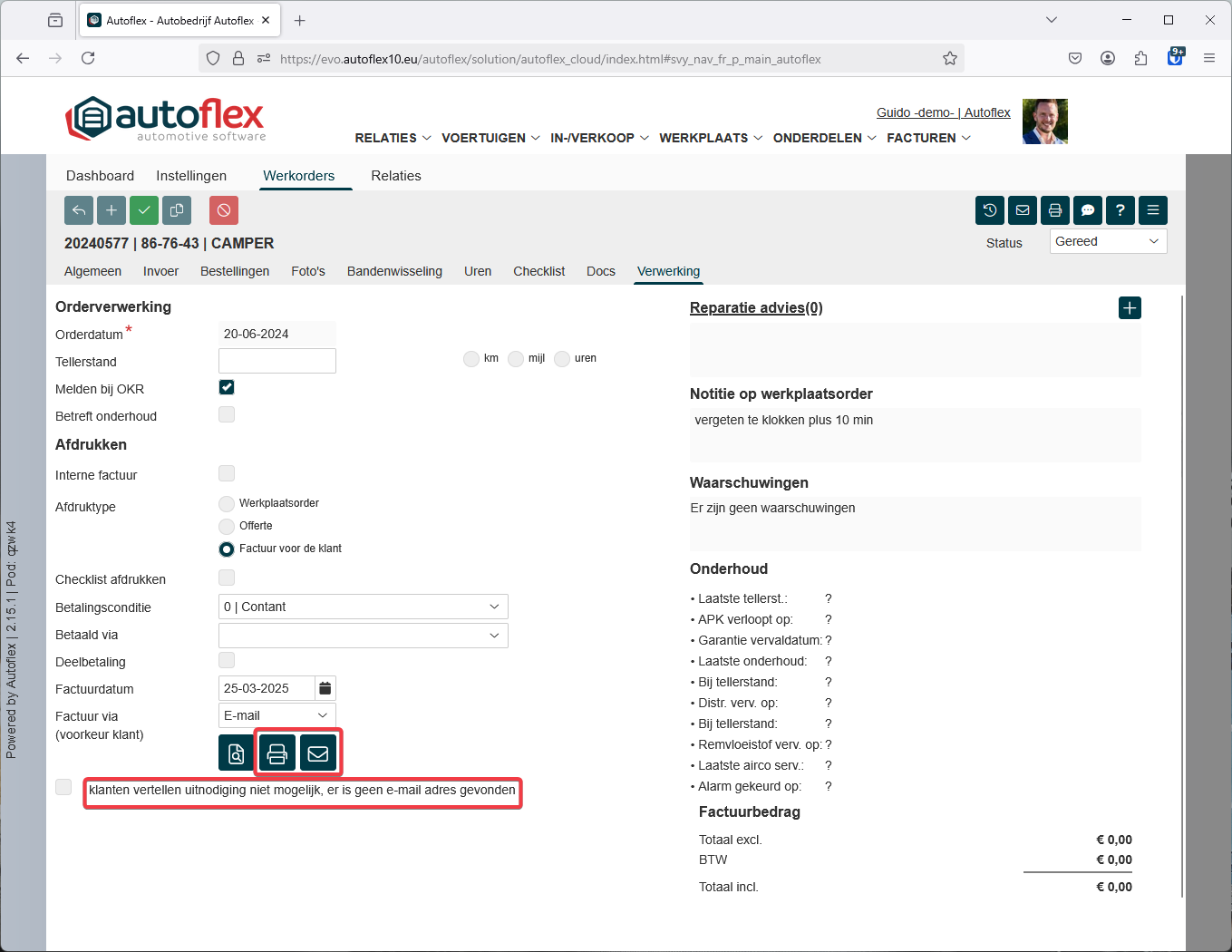The height and width of the screenshot is (952, 1232).
Task: Click the green checkmark save icon
Action: click(144, 210)
